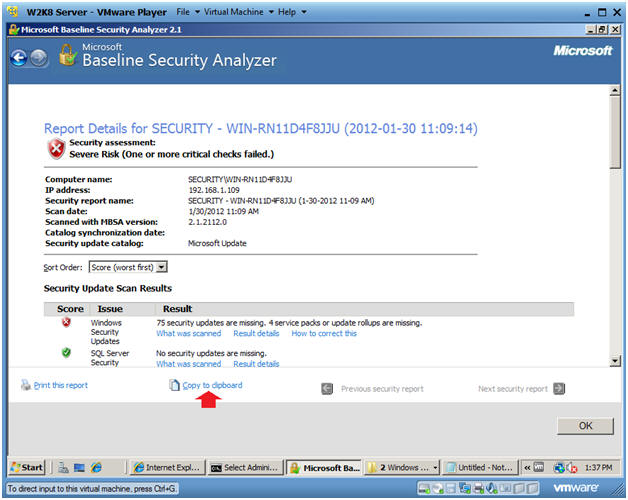Image resolution: width=628 pixels, height=500 pixels.
Task: Switch to Untitled Notepad taskbar button
Action: (480, 468)
